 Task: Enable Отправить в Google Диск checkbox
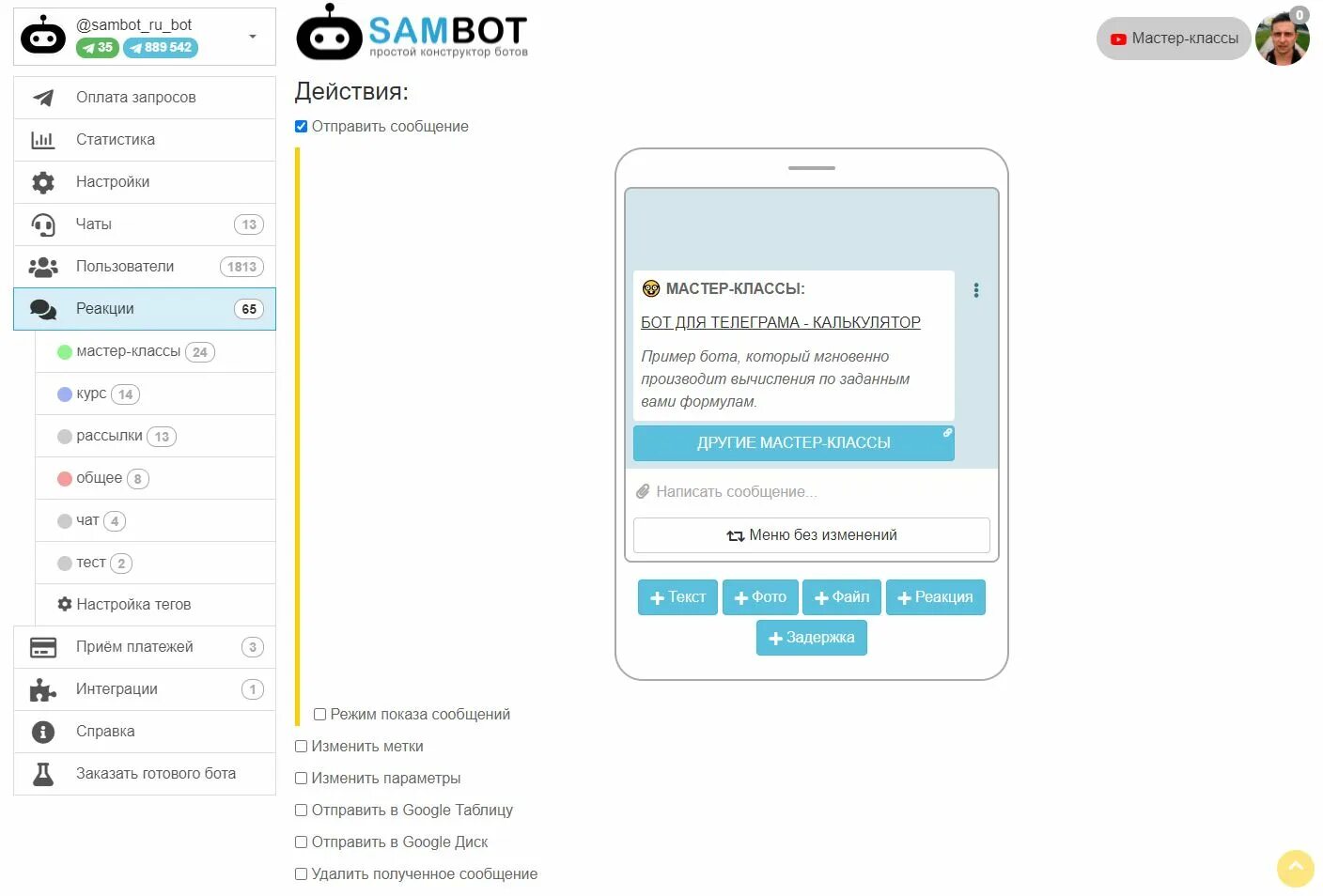(x=302, y=842)
